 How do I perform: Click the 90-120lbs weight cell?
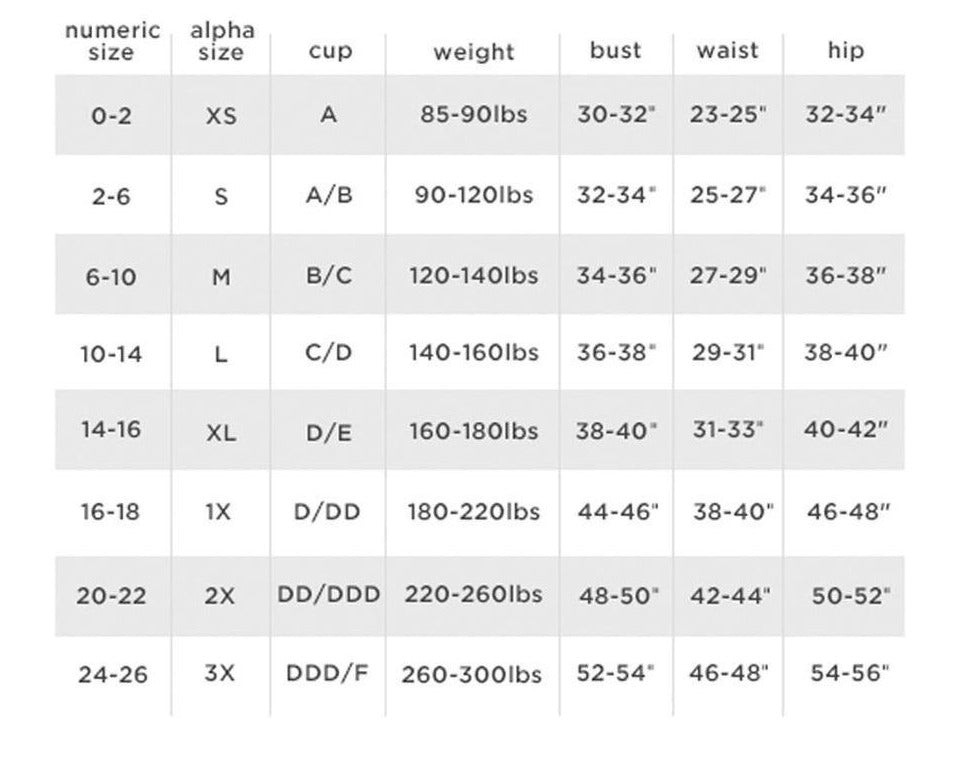click(x=473, y=195)
